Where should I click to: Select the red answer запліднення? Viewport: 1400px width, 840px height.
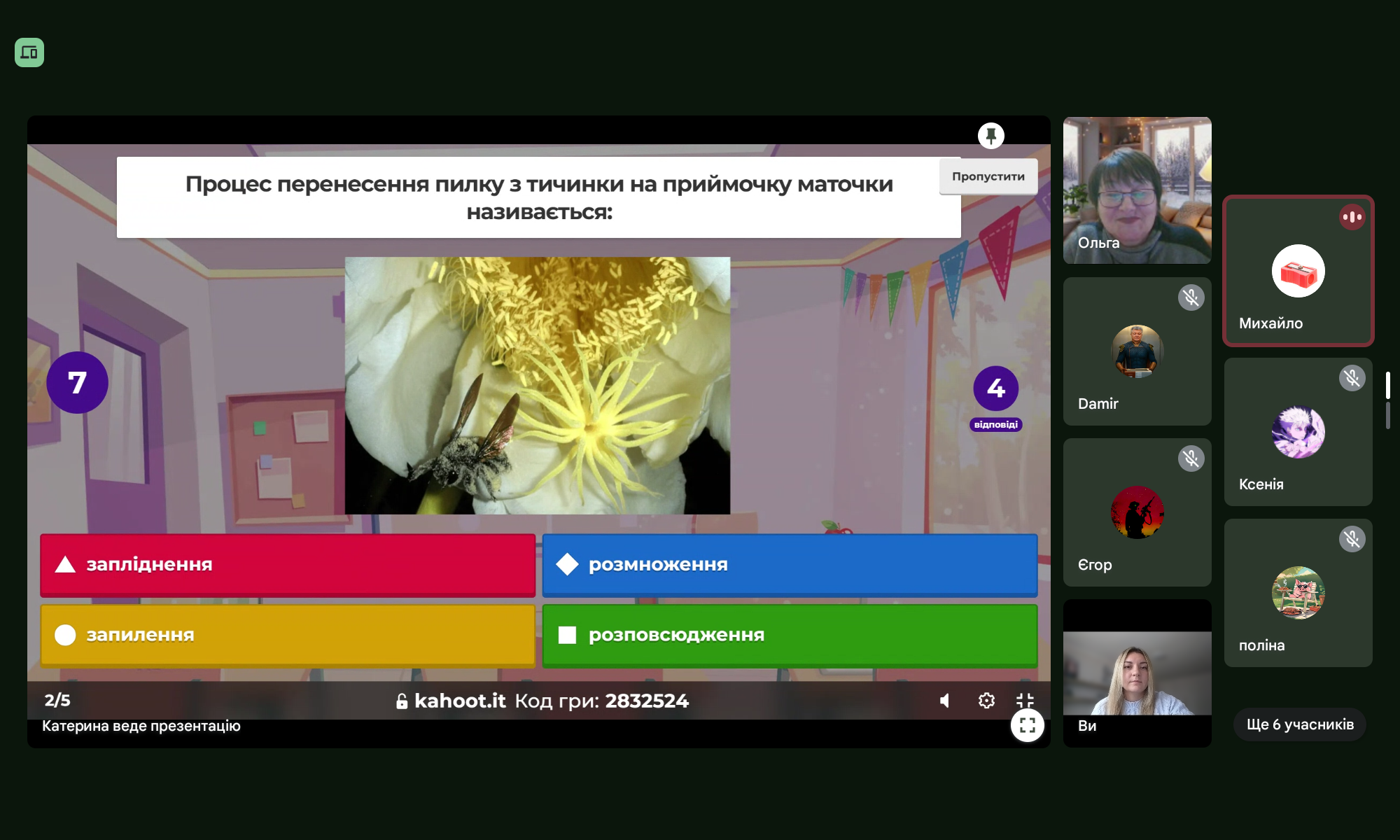(288, 565)
